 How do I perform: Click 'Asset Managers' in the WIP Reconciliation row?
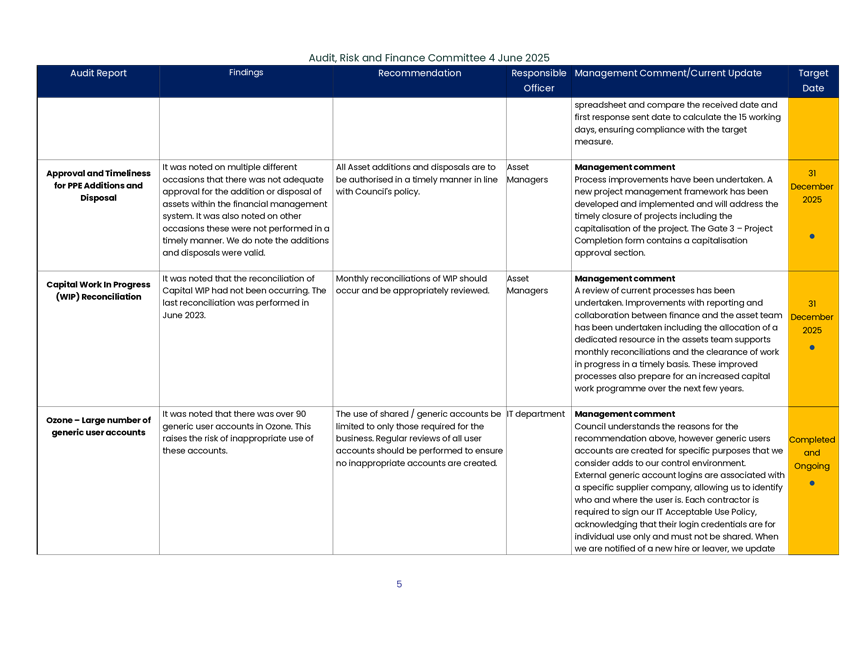[x=527, y=284]
